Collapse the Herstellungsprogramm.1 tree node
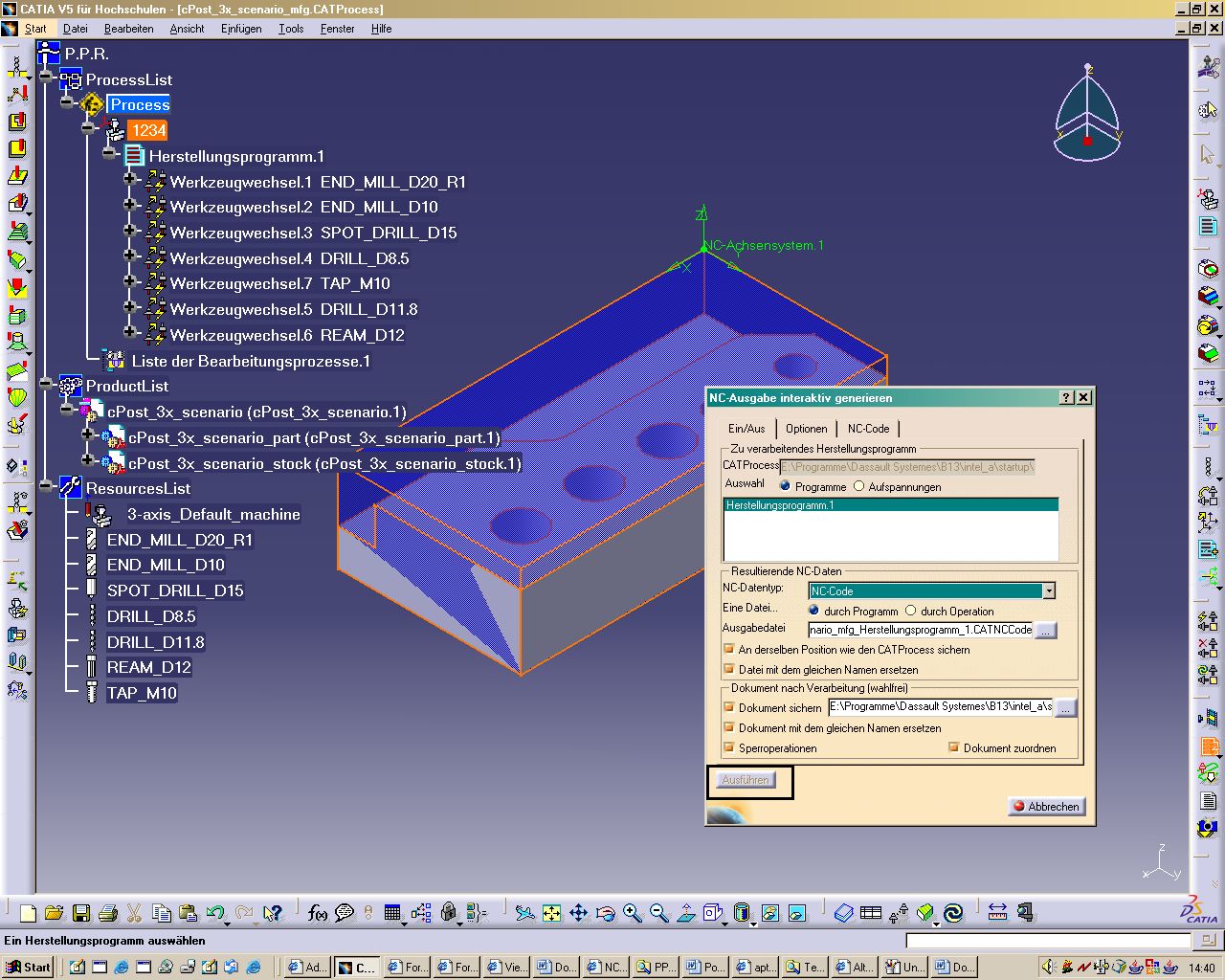 [109, 153]
